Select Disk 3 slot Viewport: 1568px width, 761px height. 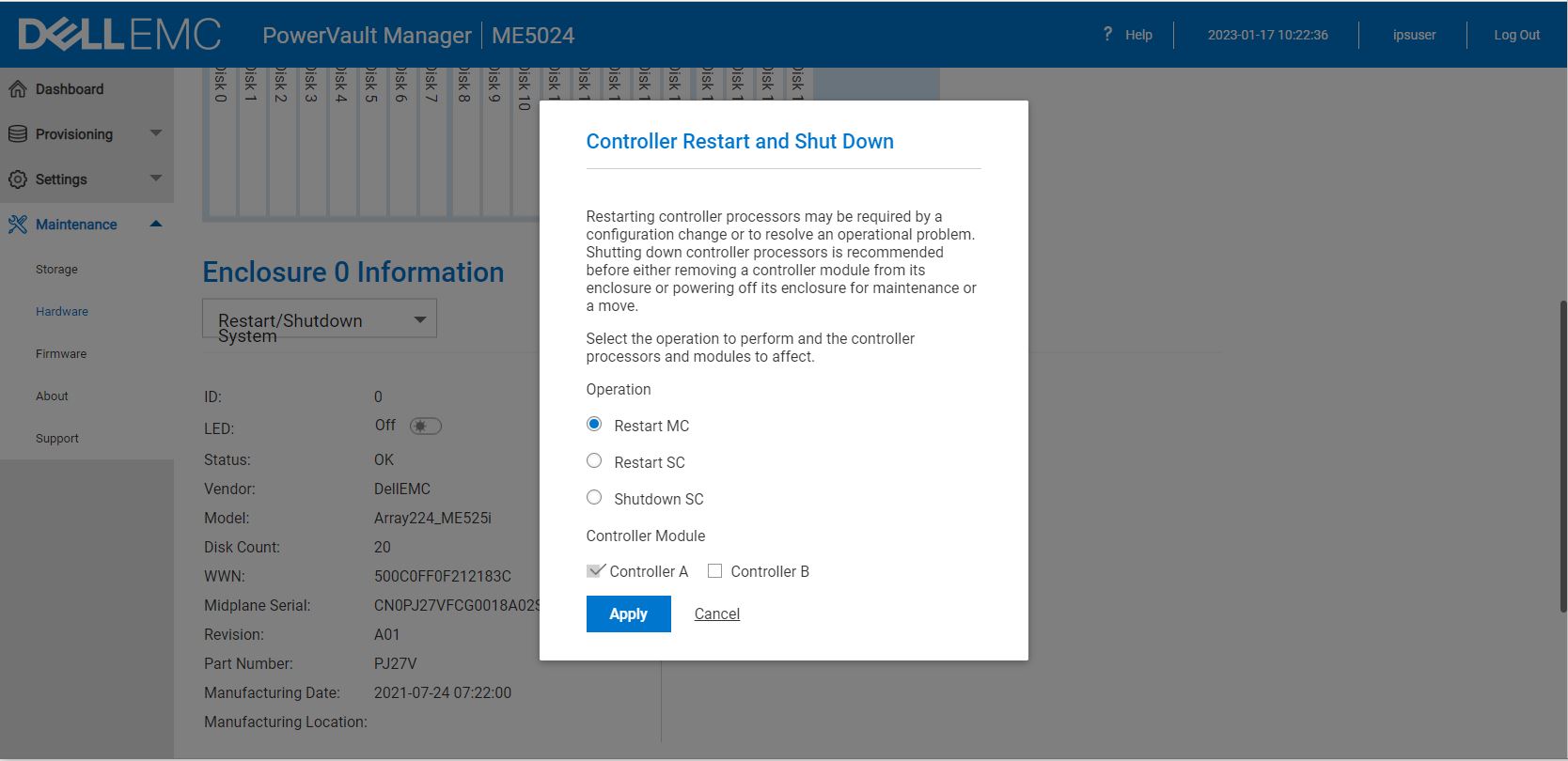click(x=312, y=141)
